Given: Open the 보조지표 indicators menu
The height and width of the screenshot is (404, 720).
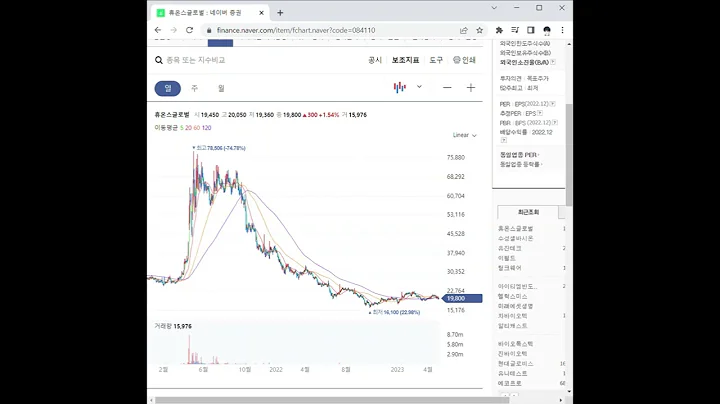Looking at the screenshot, I should [x=405, y=60].
